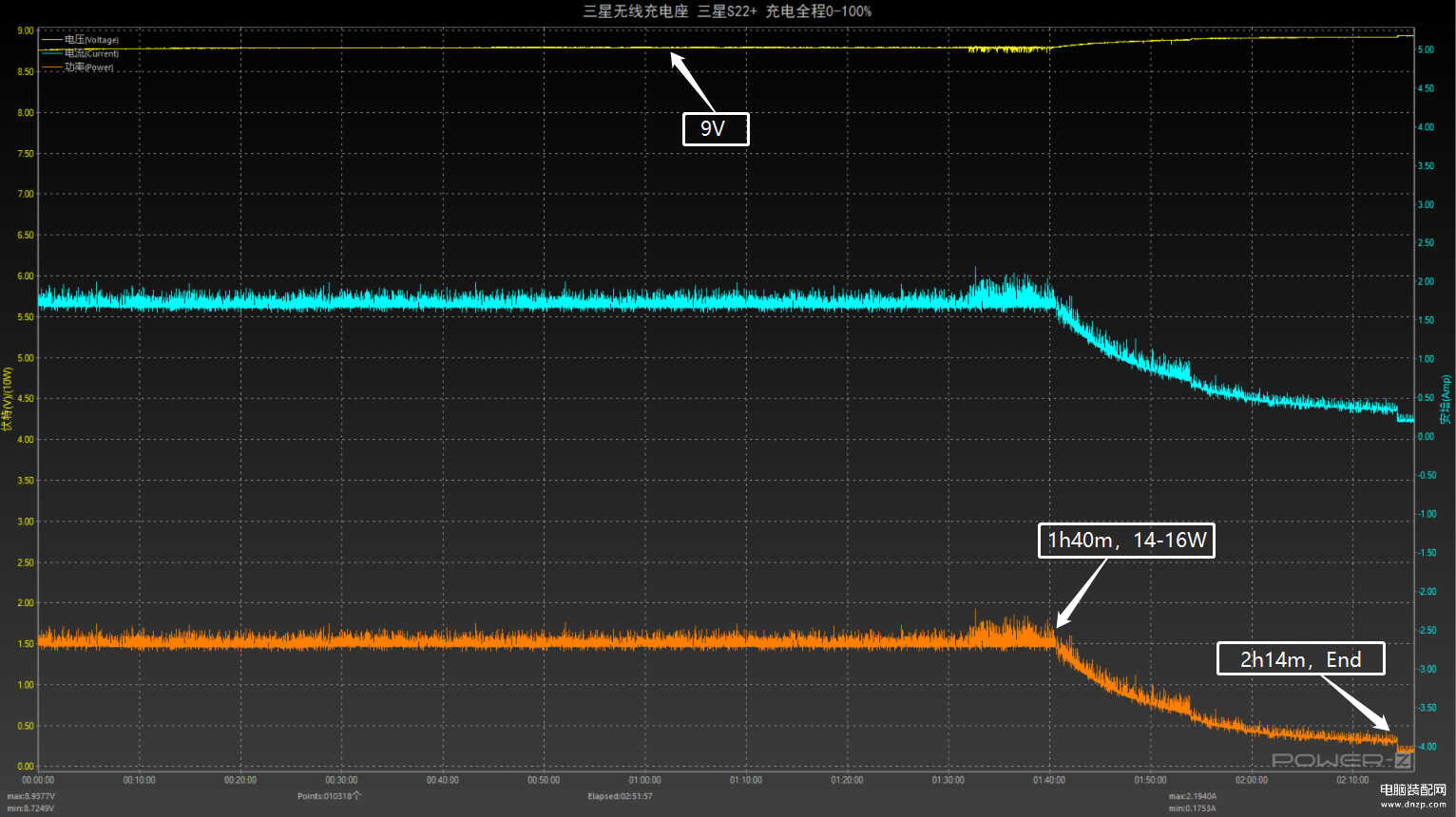This screenshot has width=1456, height=817.
Task: Click the 电流(Current) legend entry
Action: pos(80,53)
